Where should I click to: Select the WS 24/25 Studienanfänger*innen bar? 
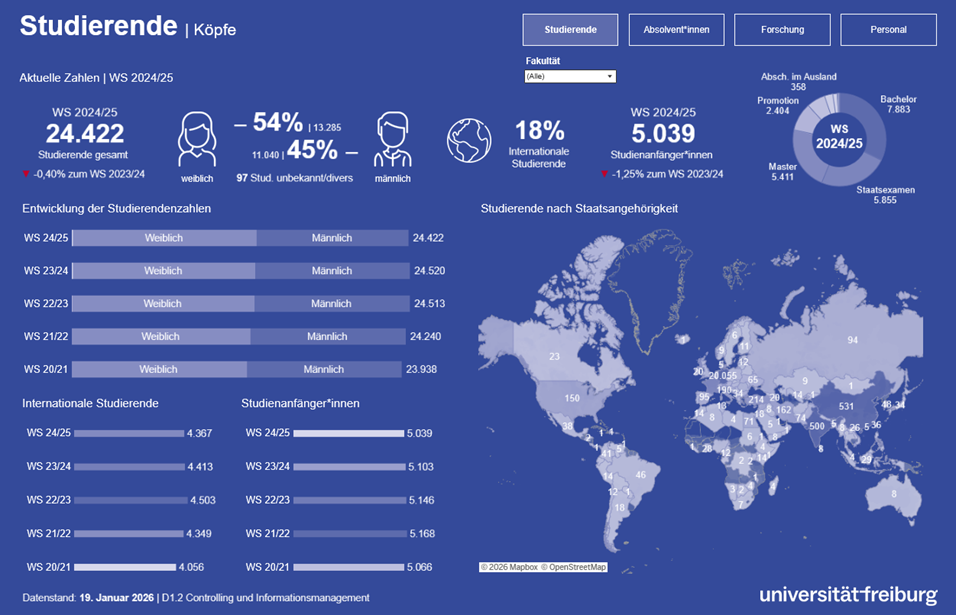[x=348, y=433]
